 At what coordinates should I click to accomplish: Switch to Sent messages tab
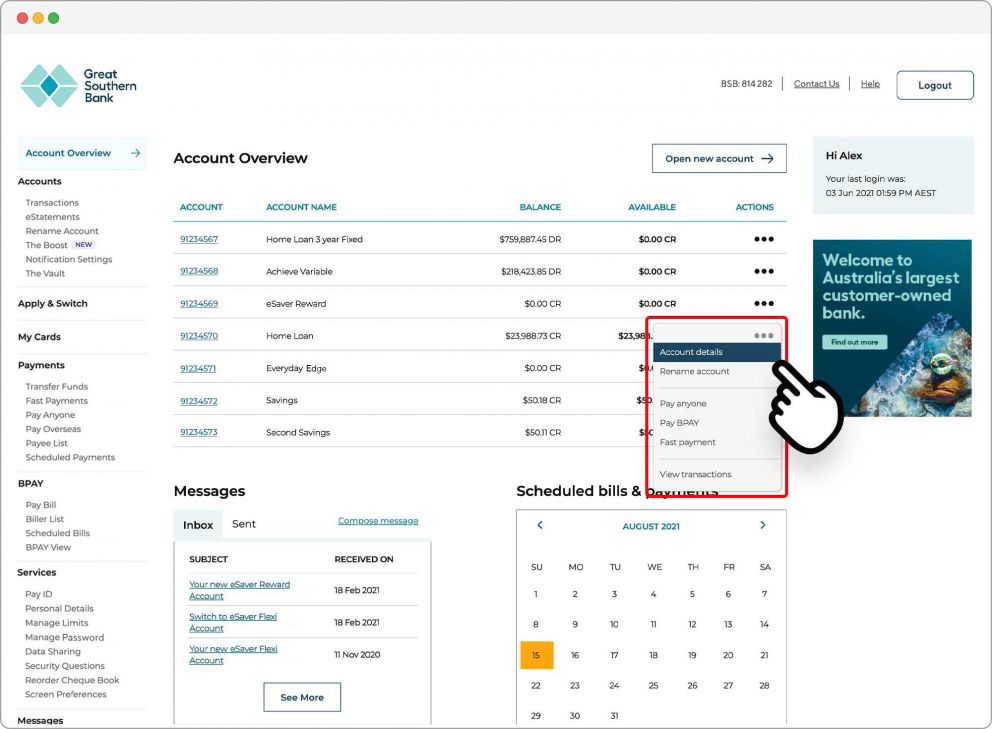click(x=244, y=524)
